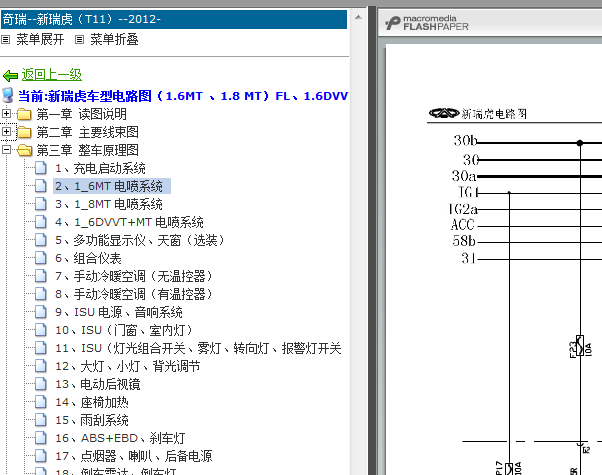602x475 pixels.
Task: Click open folder icon of 第三章 整车原理图
Action: click(25, 150)
